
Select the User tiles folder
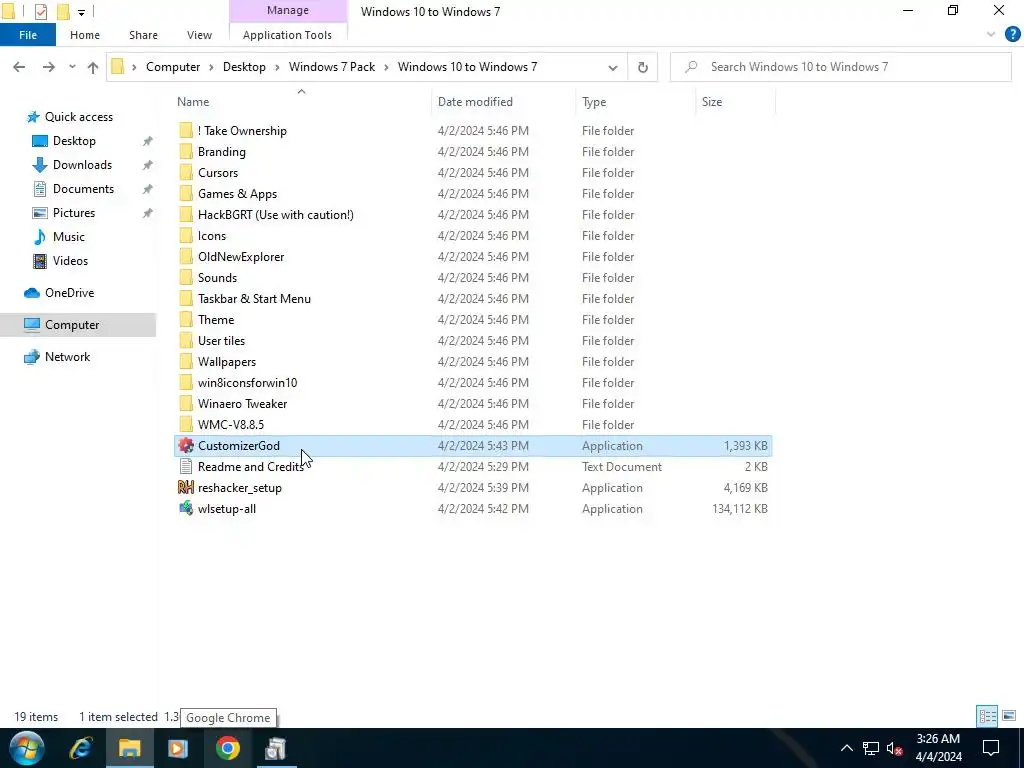(221, 341)
